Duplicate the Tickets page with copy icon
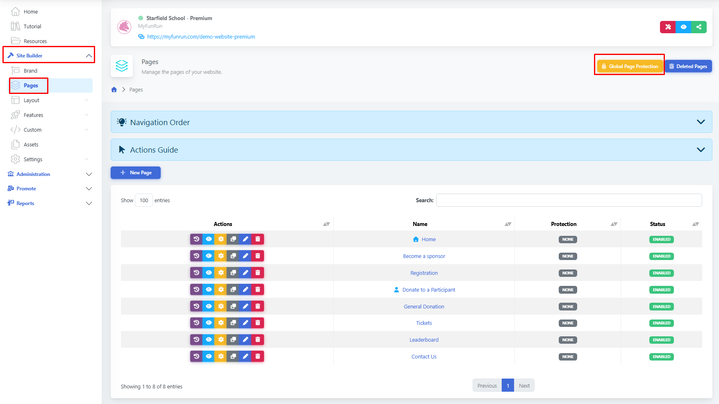719x404 pixels. (x=233, y=323)
